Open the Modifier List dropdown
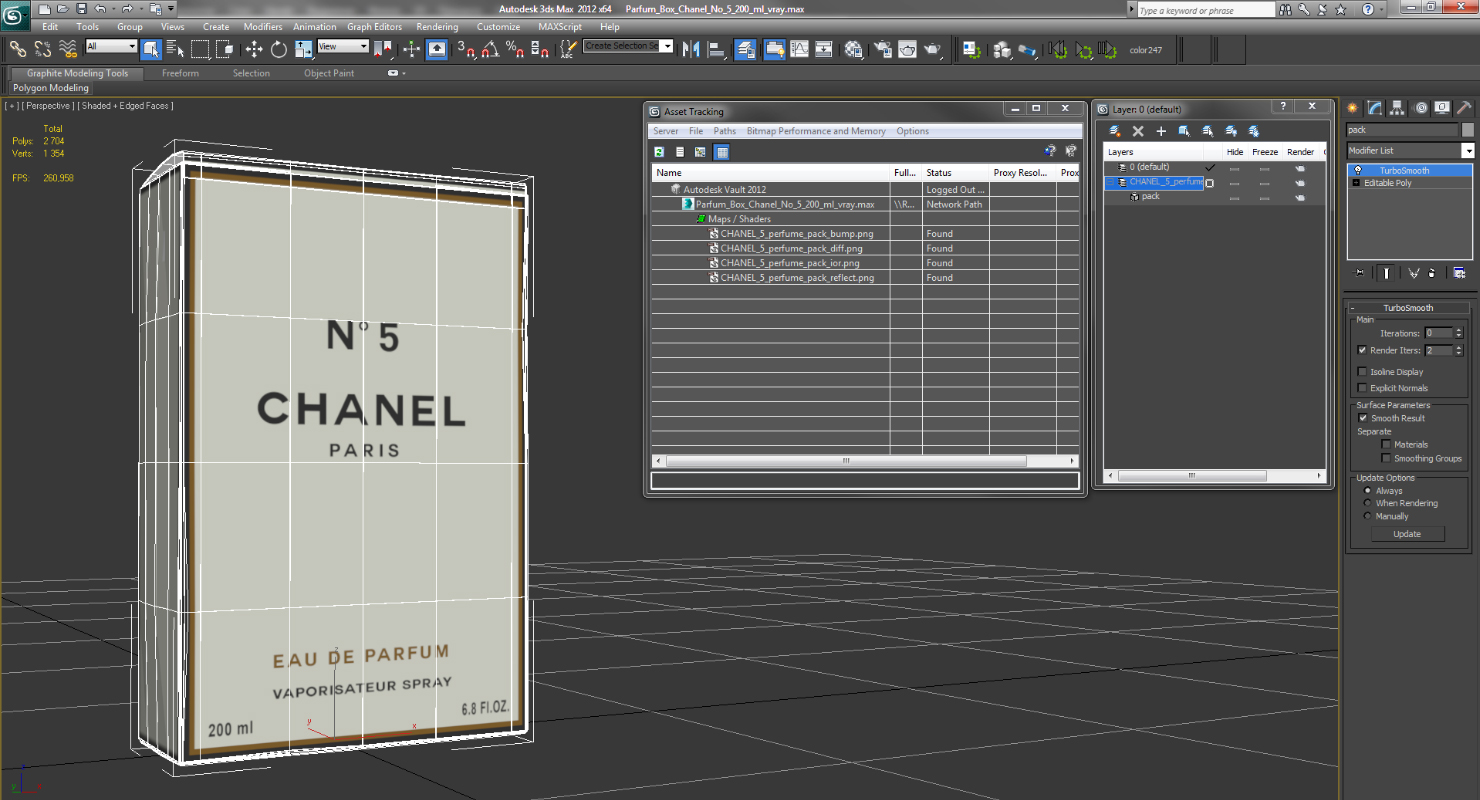Image resolution: width=1480 pixels, height=800 pixels. click(x=1467, y=151)
